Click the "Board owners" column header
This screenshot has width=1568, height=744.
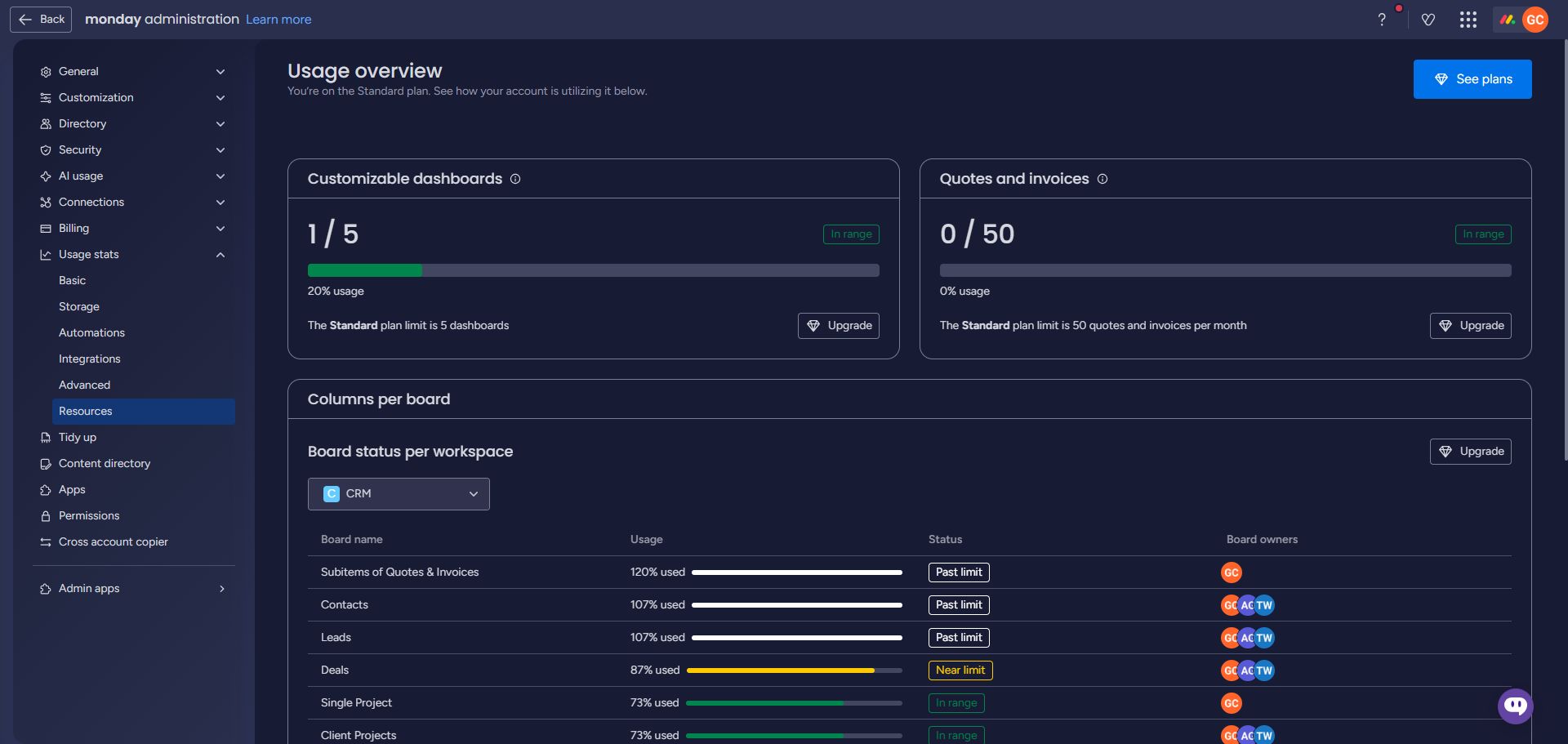pyautogui.click(x=1262, y=540)
